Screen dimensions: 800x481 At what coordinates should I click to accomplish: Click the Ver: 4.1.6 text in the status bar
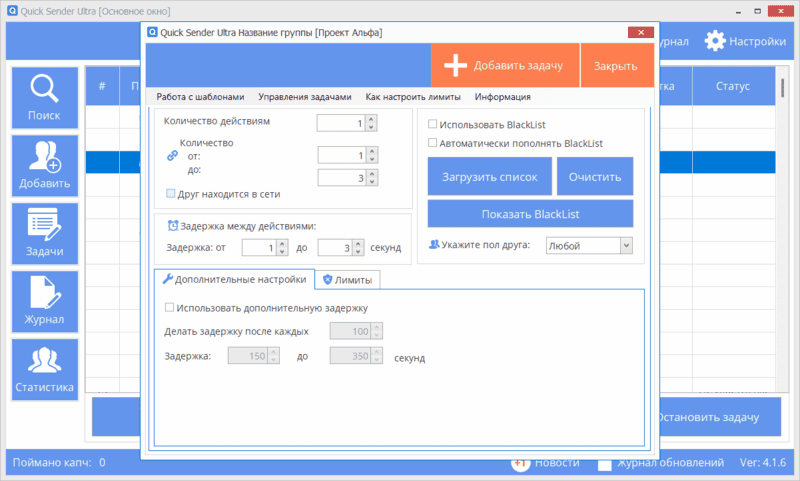pos(763,462)
